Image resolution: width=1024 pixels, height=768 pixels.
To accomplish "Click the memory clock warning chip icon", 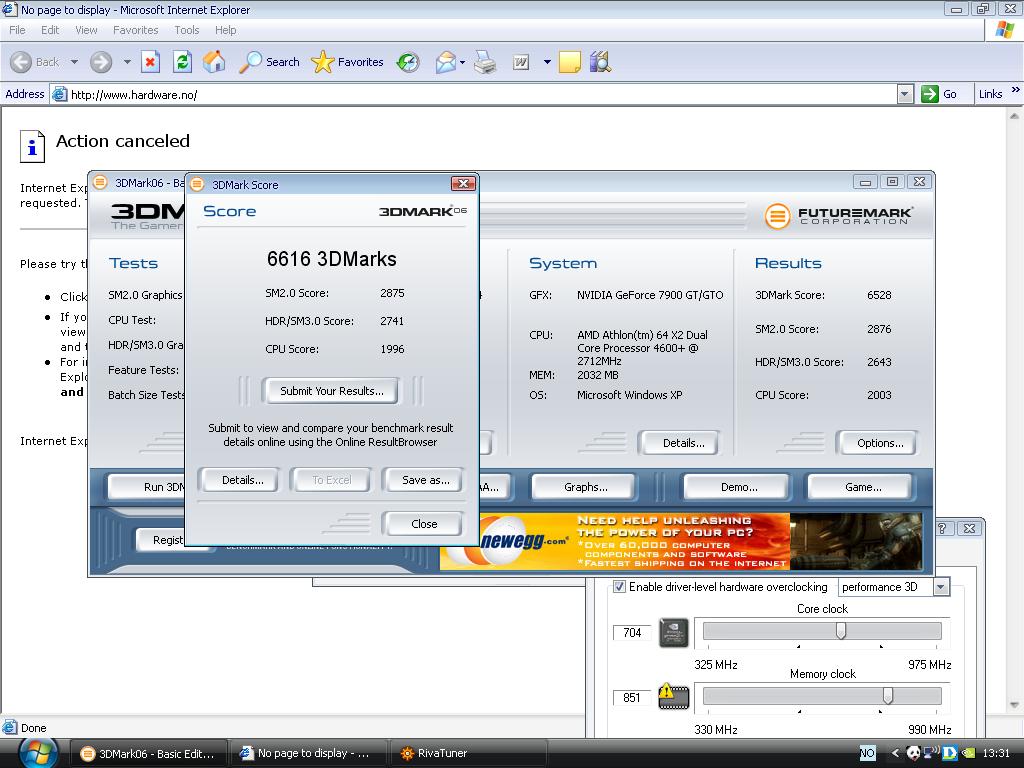I will [674, 696].
